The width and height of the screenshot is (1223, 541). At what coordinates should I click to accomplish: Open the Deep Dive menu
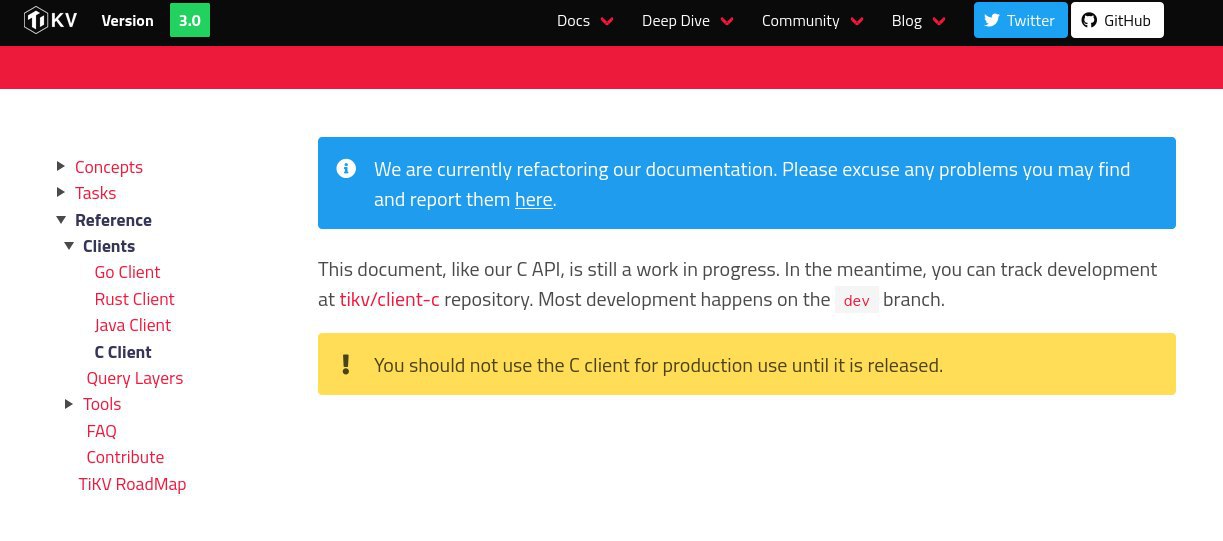point(687,20)
